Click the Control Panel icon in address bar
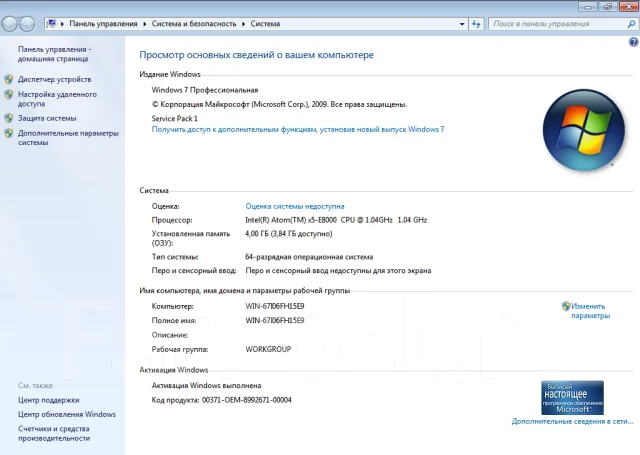 [51, 23]
